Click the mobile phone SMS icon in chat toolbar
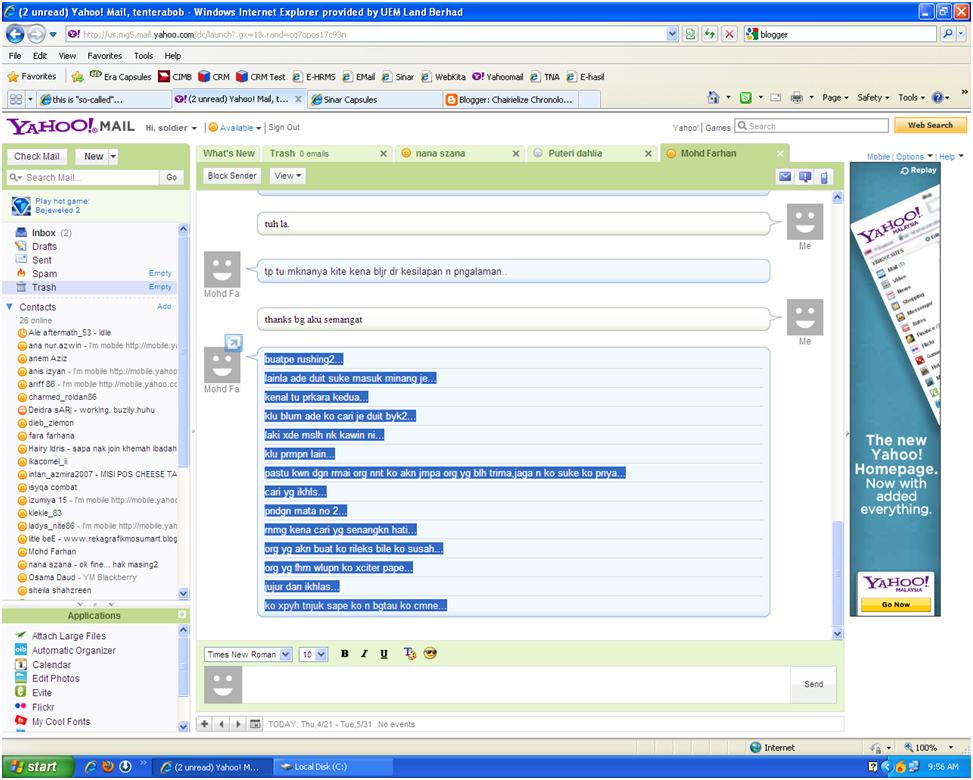 (x=824, y=177)
